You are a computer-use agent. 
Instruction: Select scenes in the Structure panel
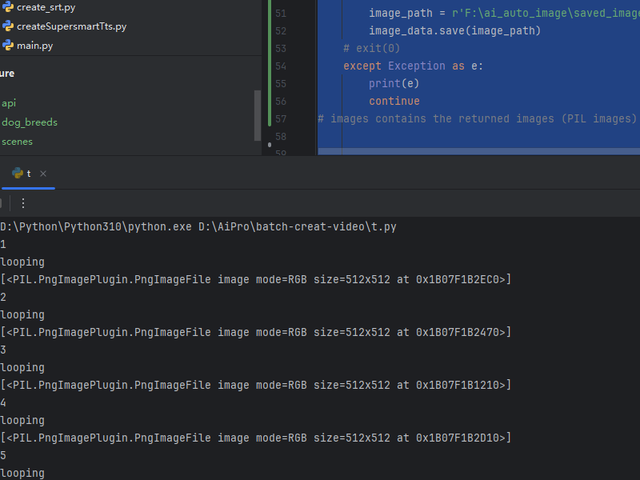(17, 141)
